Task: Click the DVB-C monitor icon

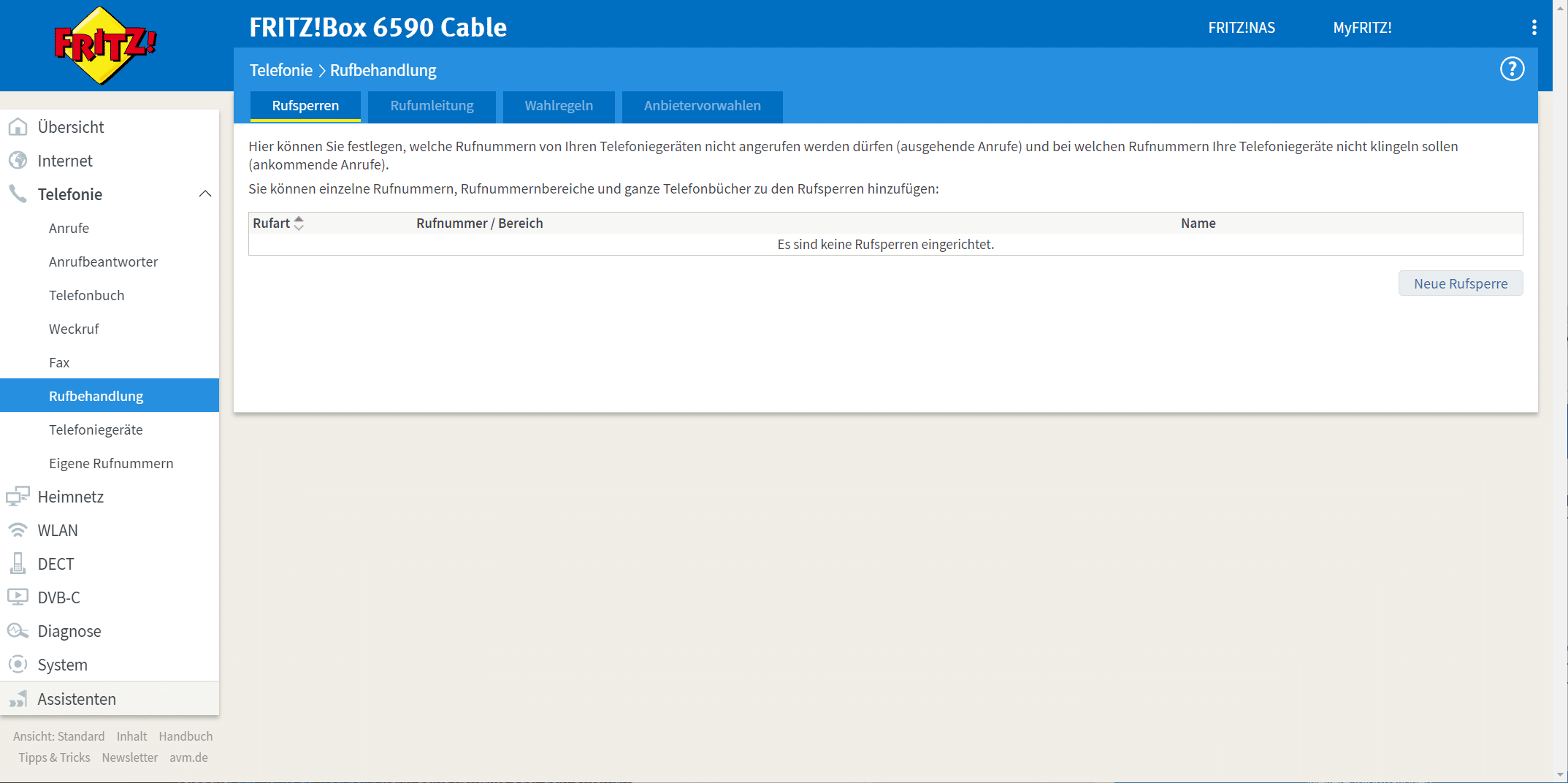Action: (18, 597)
